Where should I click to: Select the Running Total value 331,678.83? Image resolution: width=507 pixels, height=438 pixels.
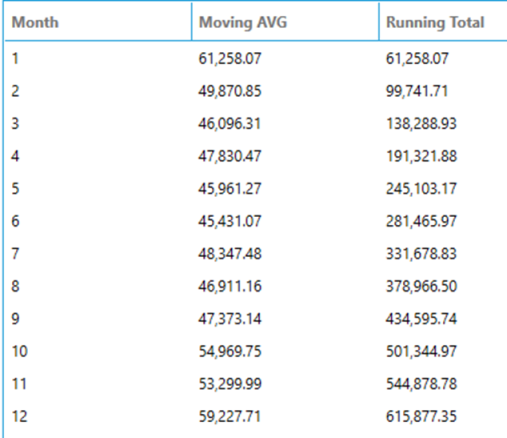(421, 254)
